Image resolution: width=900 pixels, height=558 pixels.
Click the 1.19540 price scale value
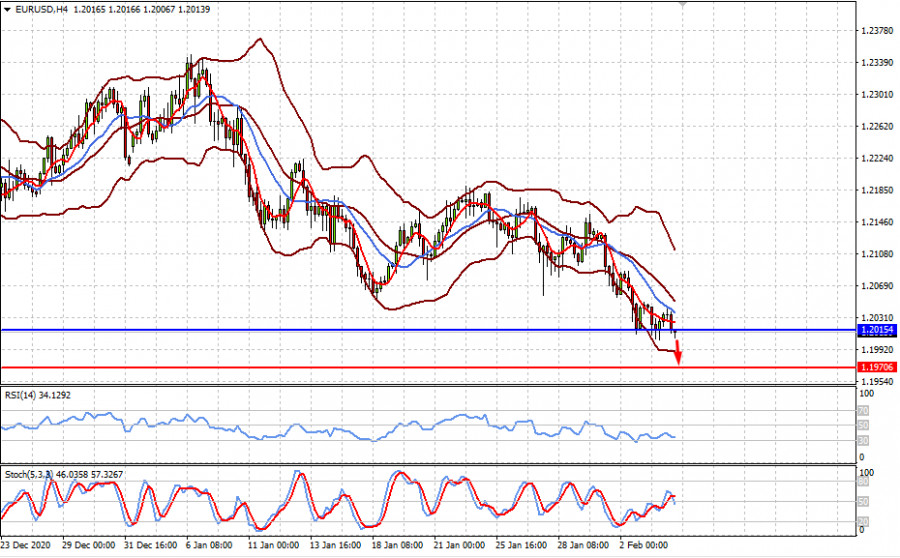pyautogui.click(x=878, y=382)
